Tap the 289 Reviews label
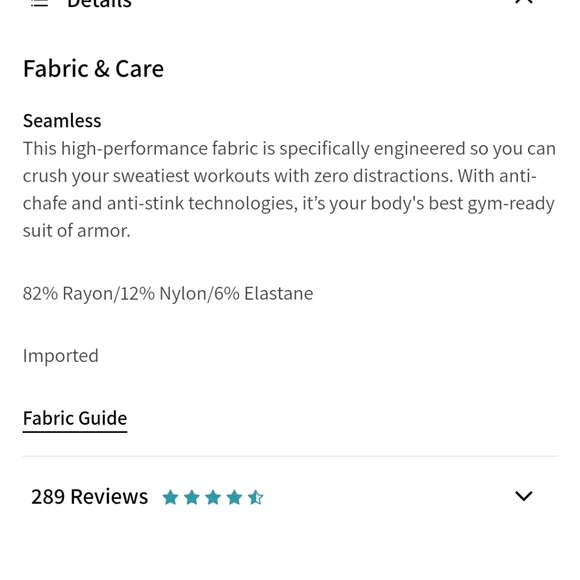 [90, 496]
